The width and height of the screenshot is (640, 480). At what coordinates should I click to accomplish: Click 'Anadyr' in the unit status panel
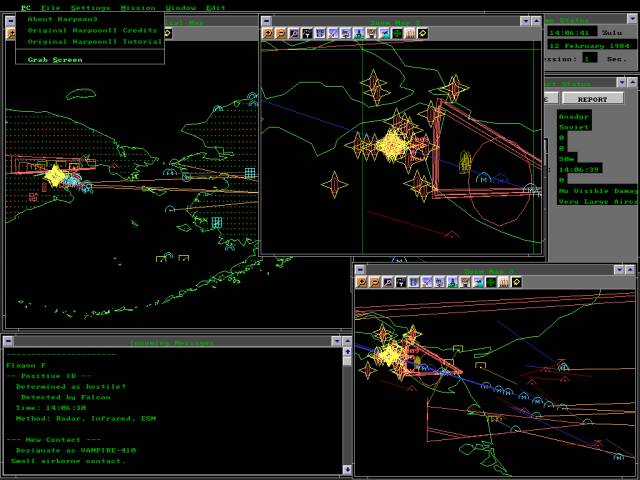click(x=574, y=117)
